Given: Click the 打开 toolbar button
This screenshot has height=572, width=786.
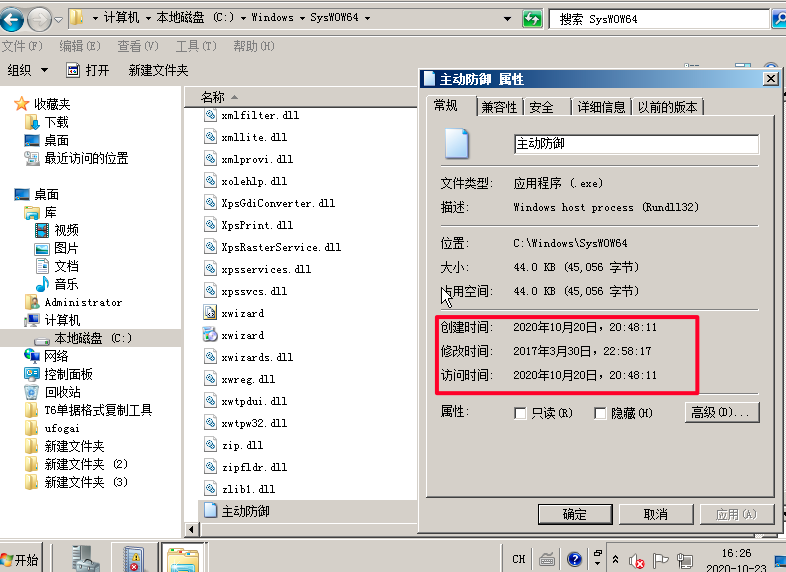Looking at the screenshot, I should 88,70.
